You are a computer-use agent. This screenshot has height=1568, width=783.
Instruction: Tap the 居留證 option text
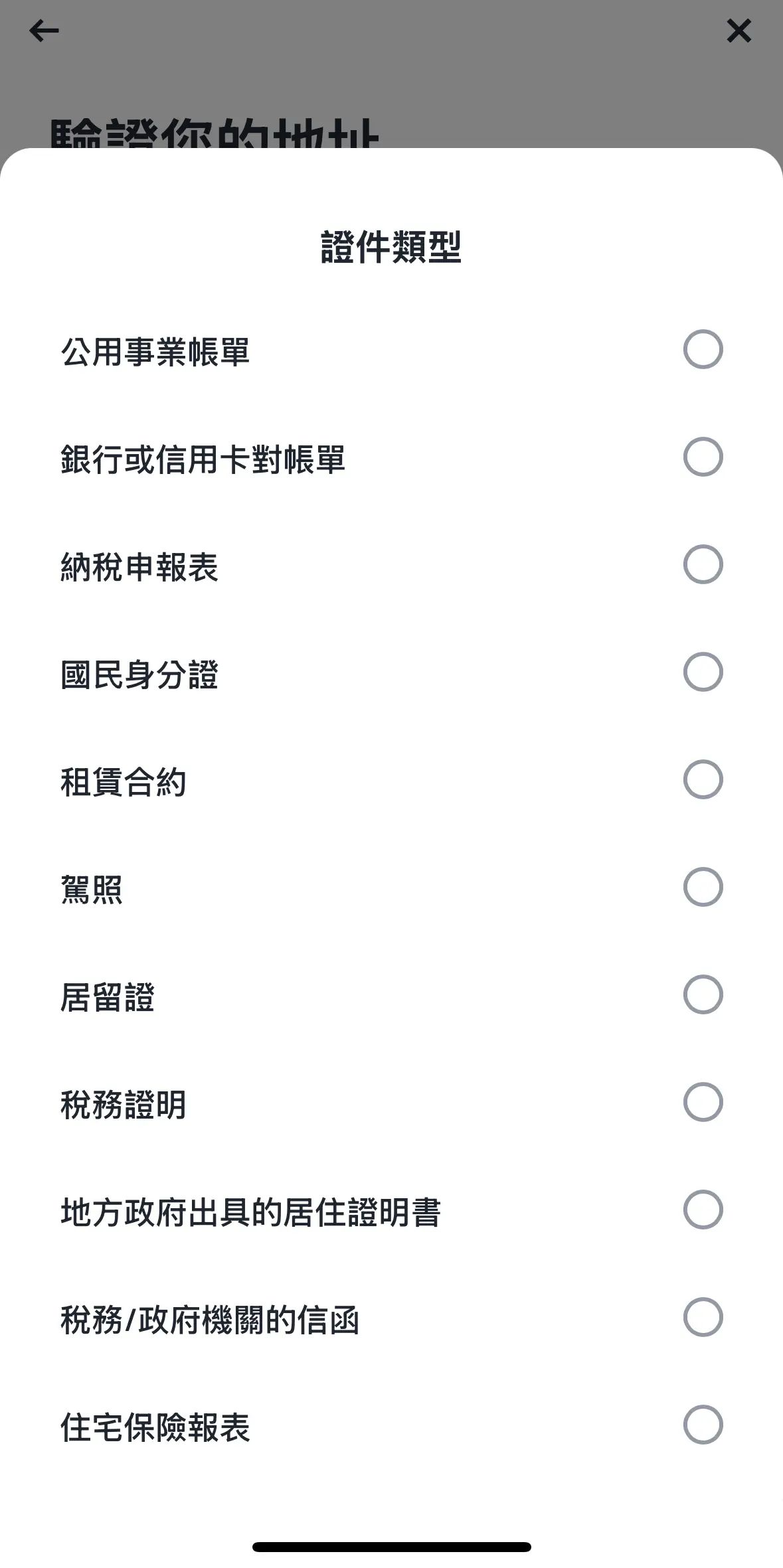108,996
